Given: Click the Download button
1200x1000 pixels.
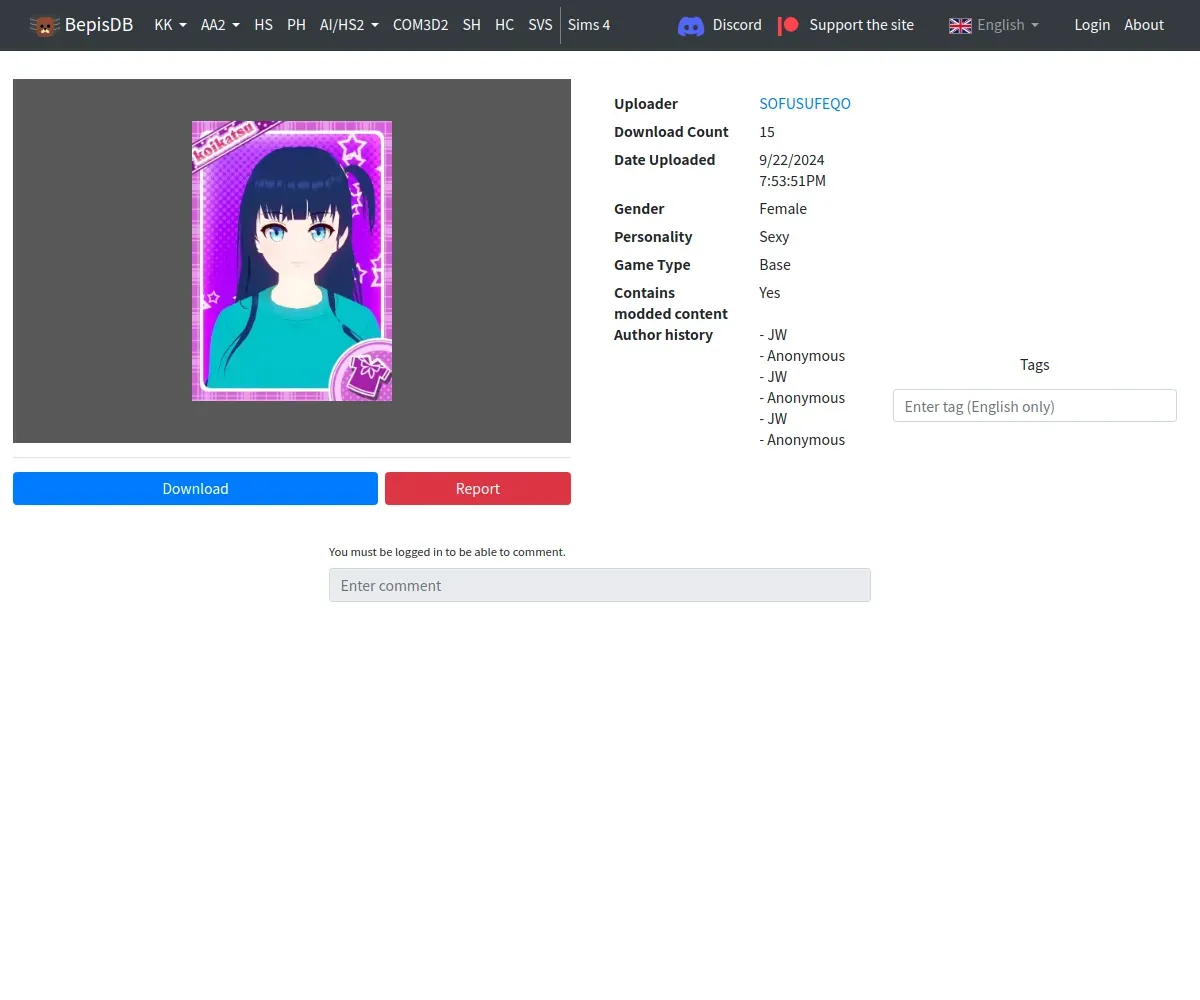Looking at the screenshot, I should coord(195,488).
